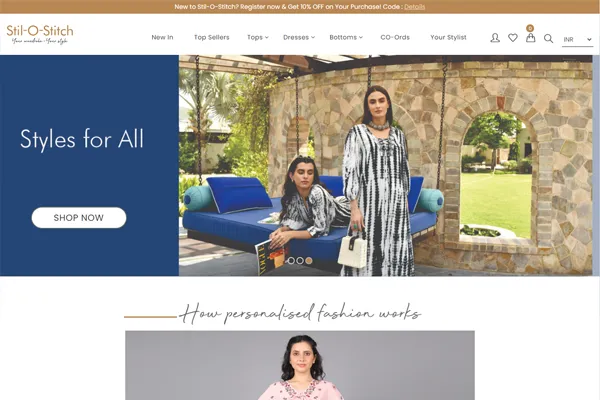600x400 pixels.
Task: Go to the CO-Ords page
Action: click(x=395, y=37)
